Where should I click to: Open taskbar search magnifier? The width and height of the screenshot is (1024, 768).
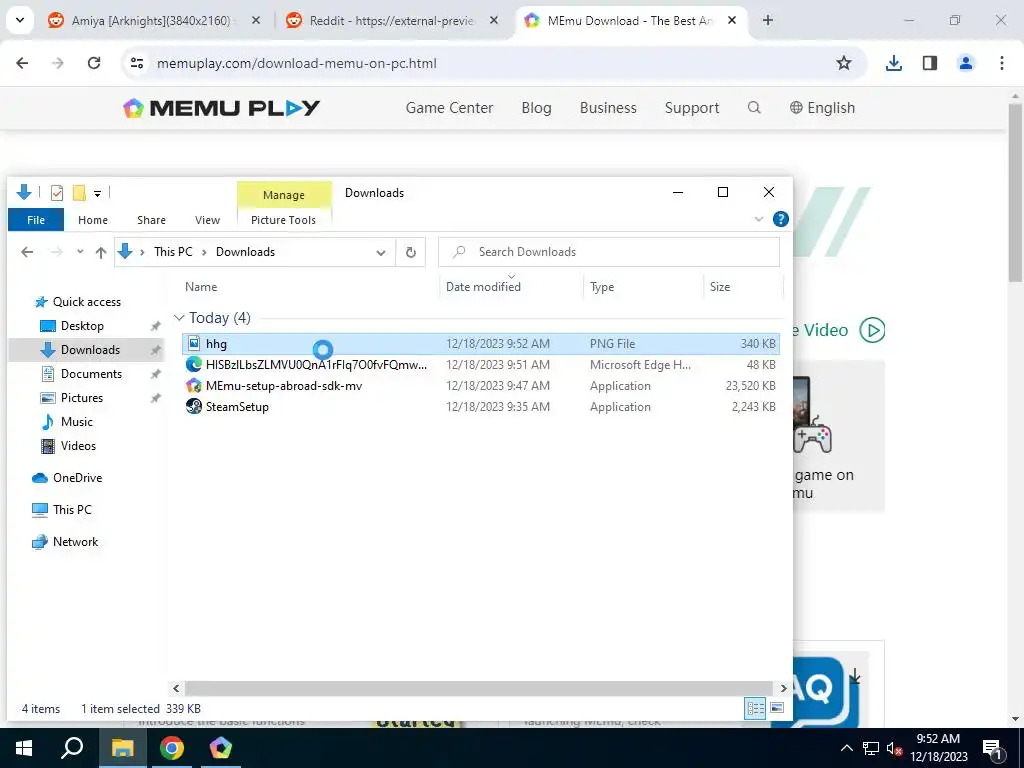tap(72, 748)
